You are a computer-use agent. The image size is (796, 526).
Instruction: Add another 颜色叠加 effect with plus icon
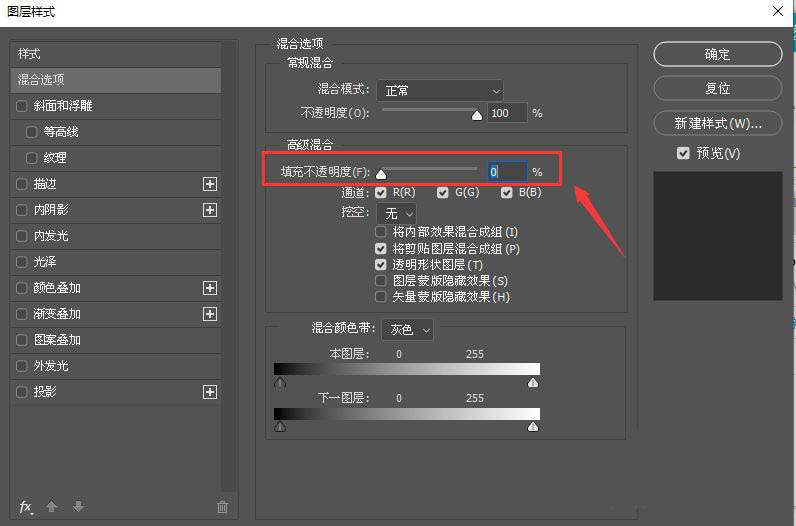(210, 288)
